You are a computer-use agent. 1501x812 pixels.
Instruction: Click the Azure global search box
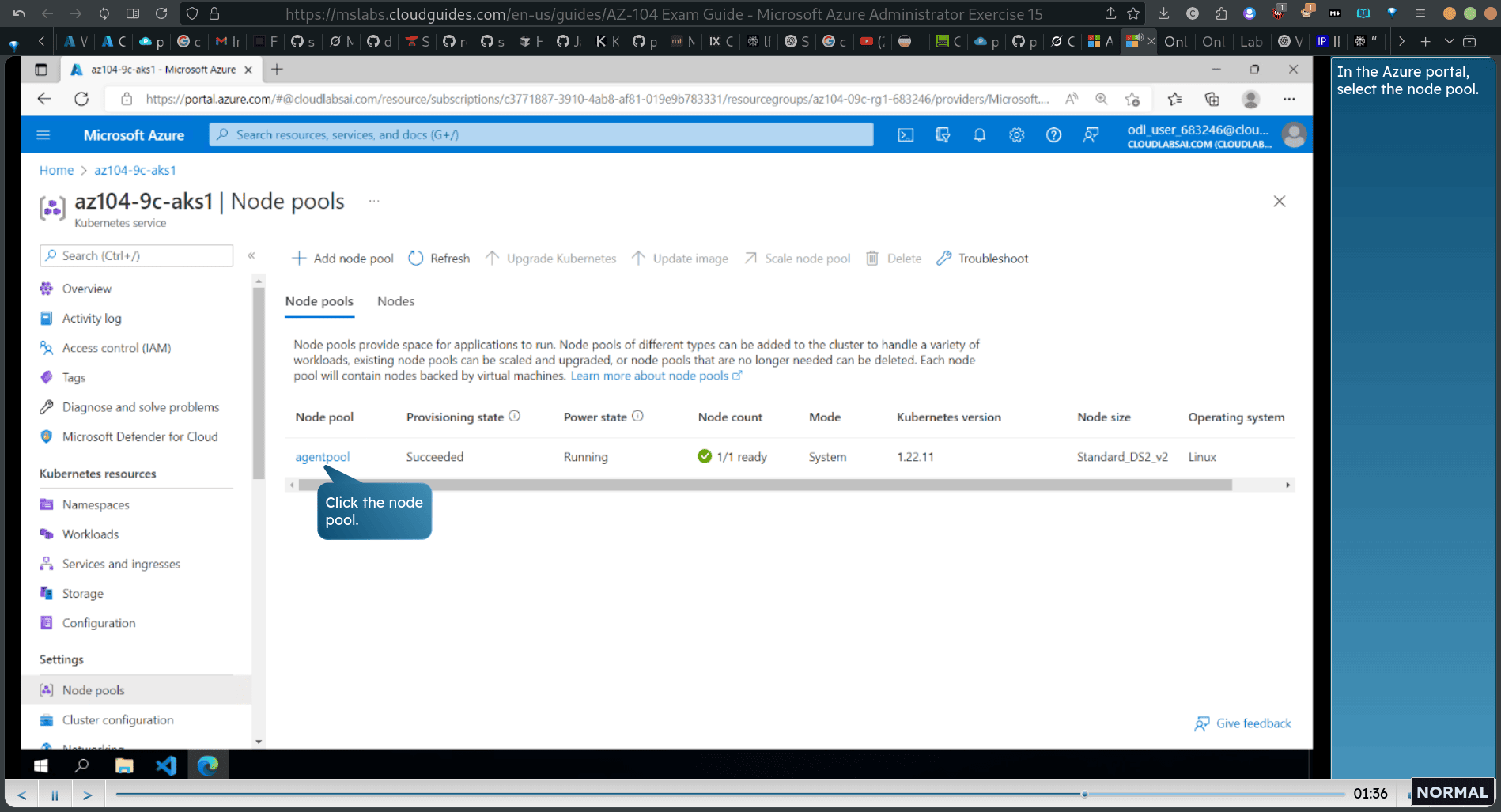tap(541, 134)
